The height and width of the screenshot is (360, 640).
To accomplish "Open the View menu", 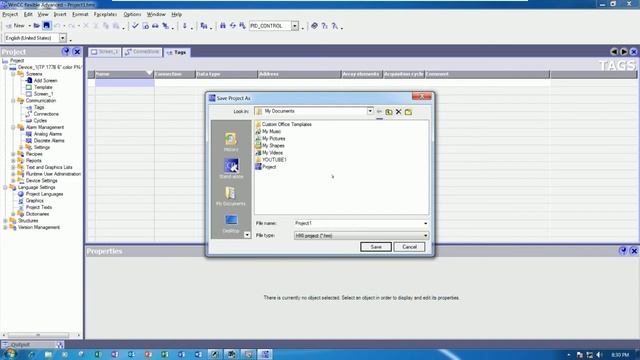I will [43, 14].
